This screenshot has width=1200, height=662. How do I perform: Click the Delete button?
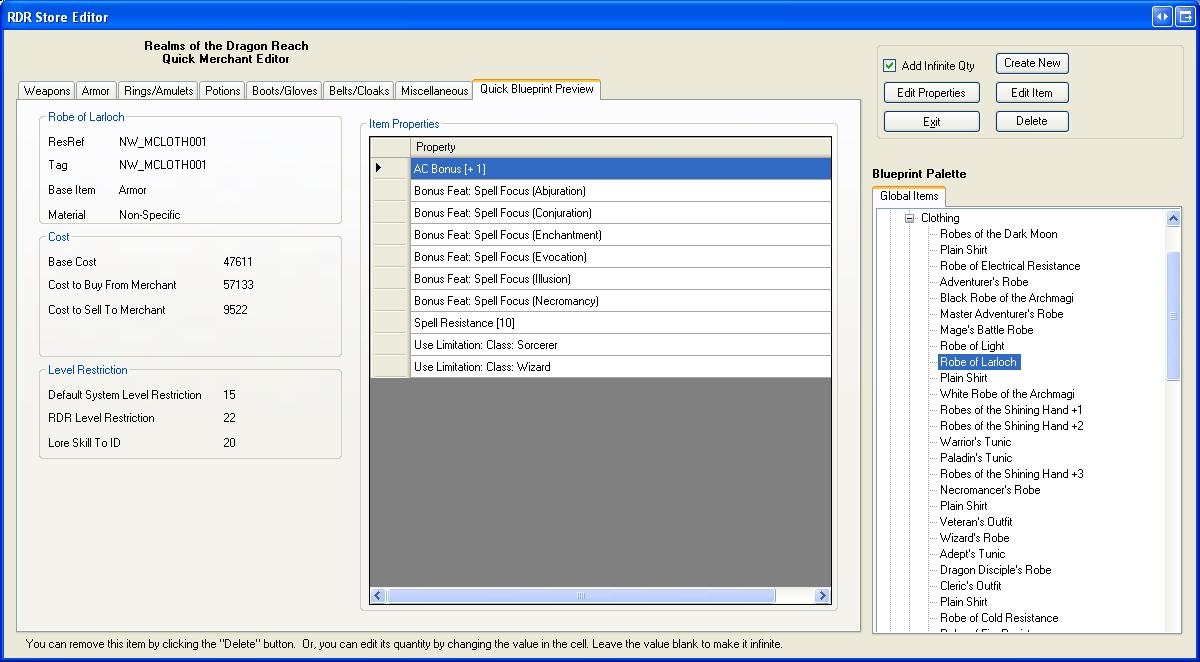pyautogui.click(x=1032, y=121)
